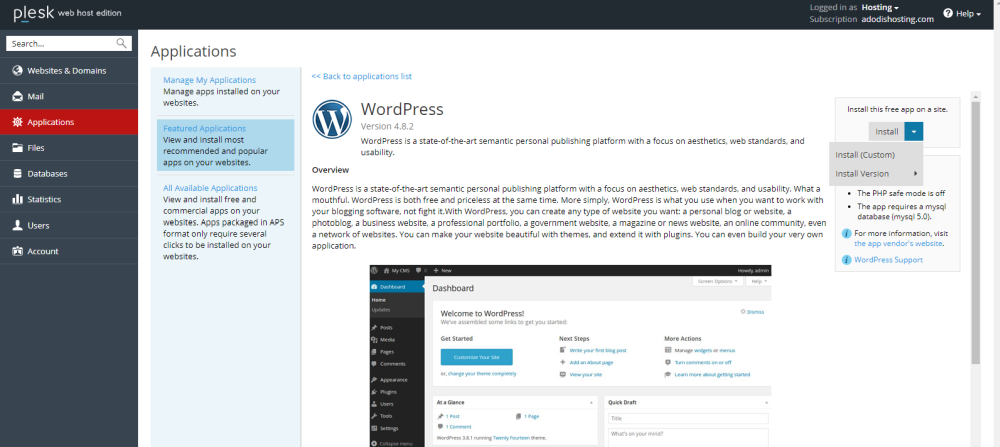Go to the Mail section
The height and width of the screenshot is (447, 1000).
coord(69,96)
